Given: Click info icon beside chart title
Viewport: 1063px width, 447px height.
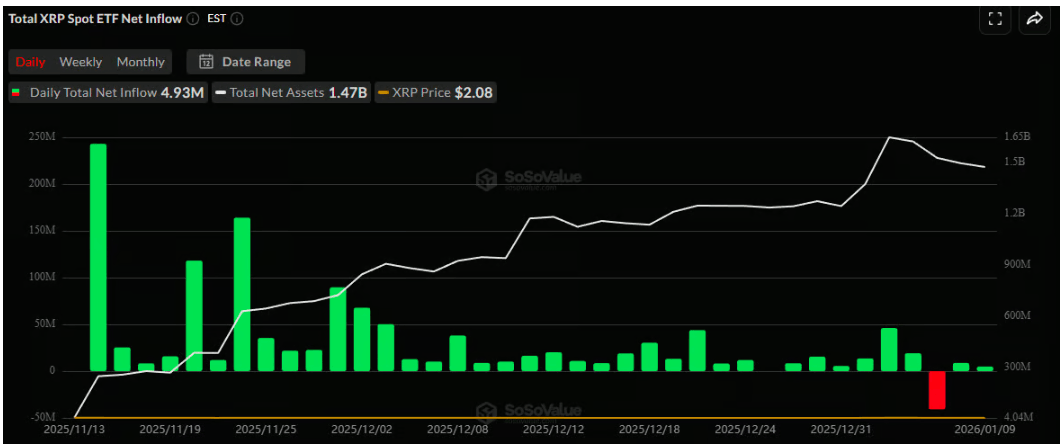Looking at the screenshot, I should click(193, 19).
